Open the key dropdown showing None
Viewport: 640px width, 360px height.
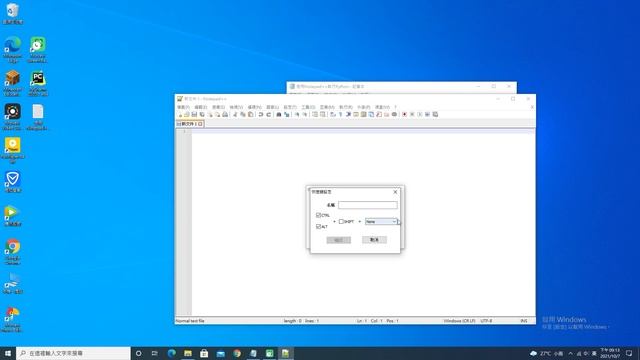(x=381, y=222)
